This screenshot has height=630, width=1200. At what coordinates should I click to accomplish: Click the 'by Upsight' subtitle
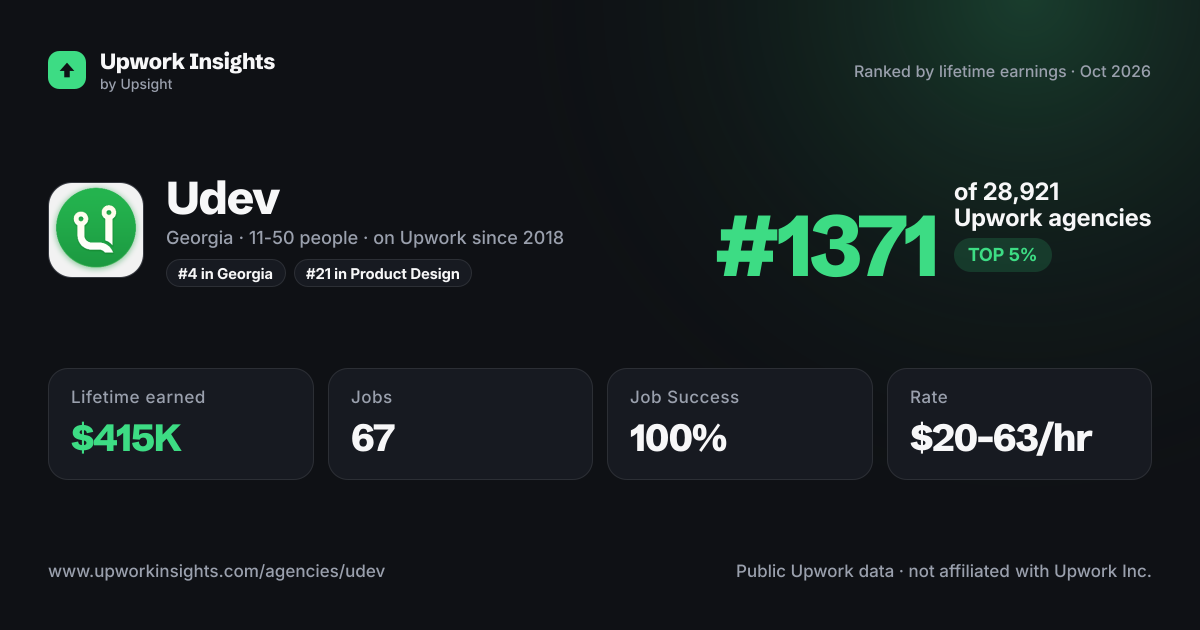(136, 85)
